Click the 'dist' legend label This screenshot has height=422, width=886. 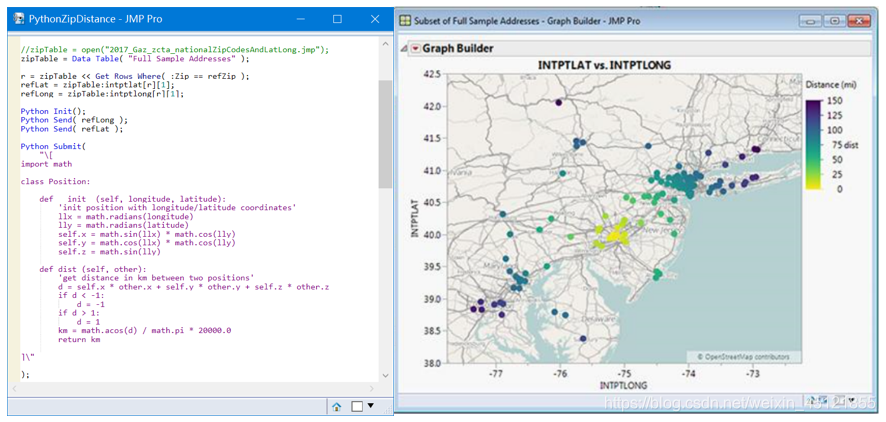pos(852,145)
